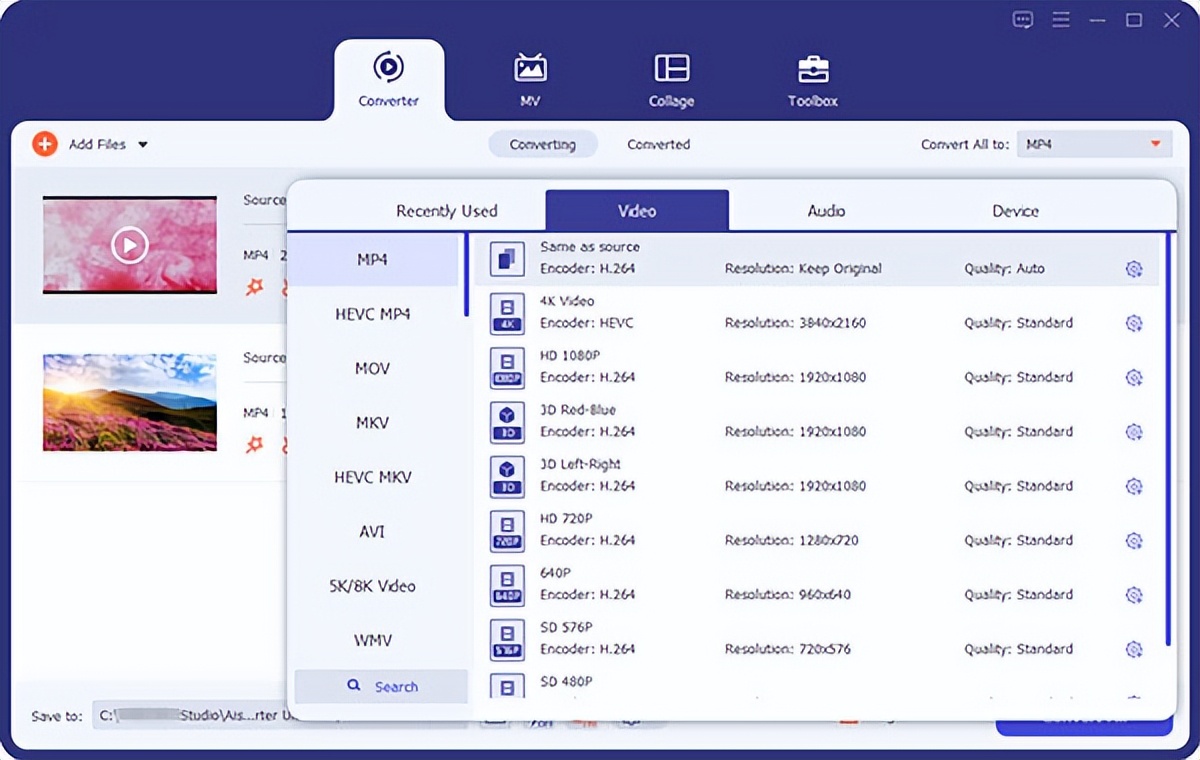Select the HD 720P preset
This screenshot has height=760, width=1200.
(x=700, y=530)
